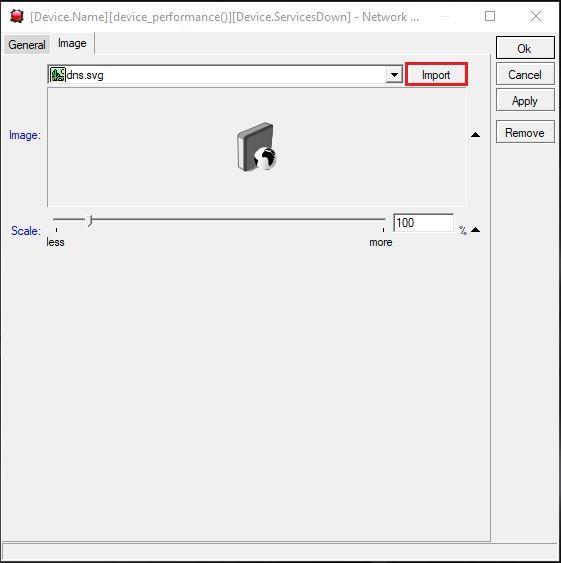Screen dimensions: 561x563
Task: Switch to the General tab
Action: tap(27, 45)
